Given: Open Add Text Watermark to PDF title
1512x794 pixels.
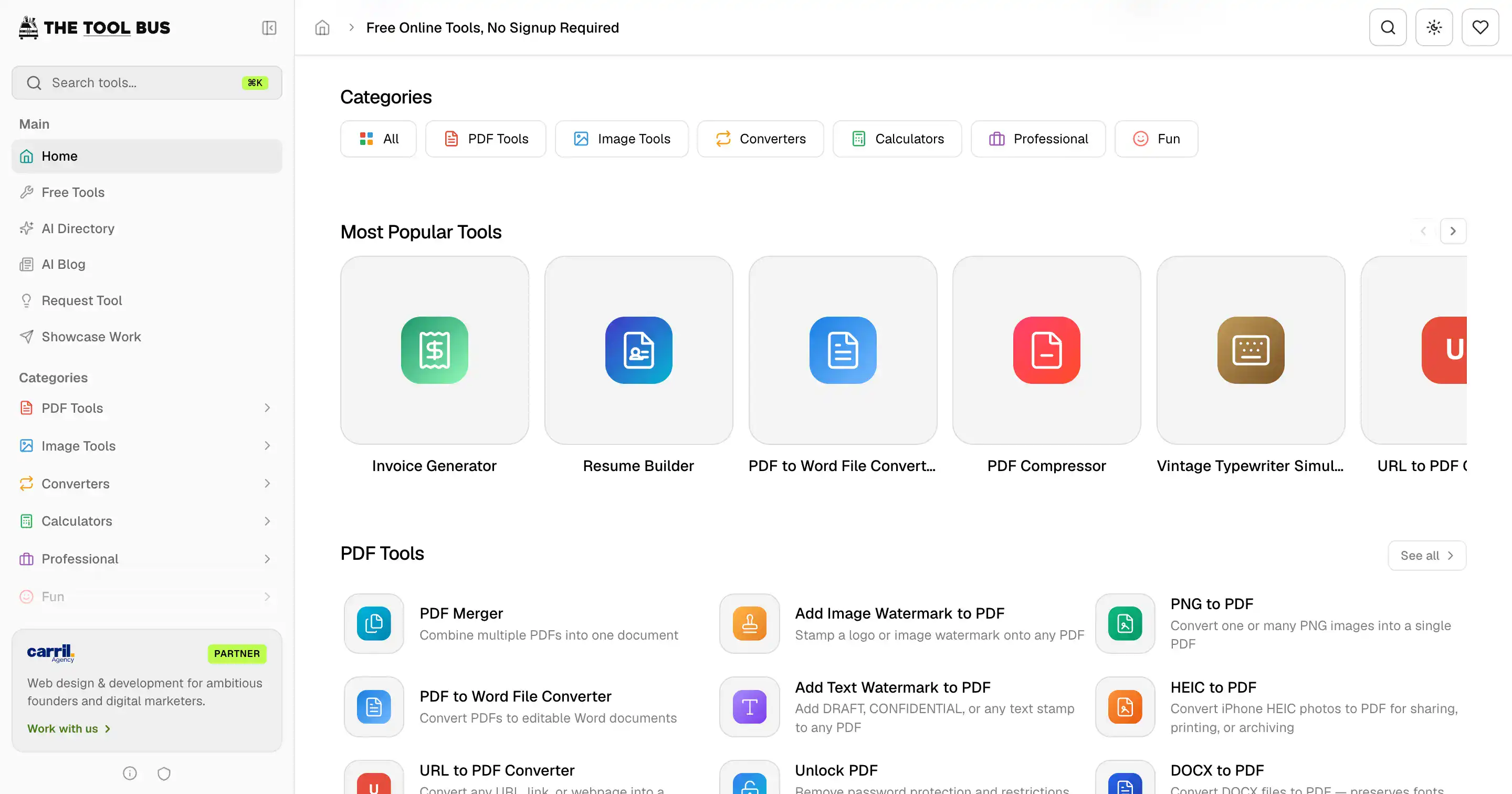Looking at the screenshot, I should click(892, 687).
